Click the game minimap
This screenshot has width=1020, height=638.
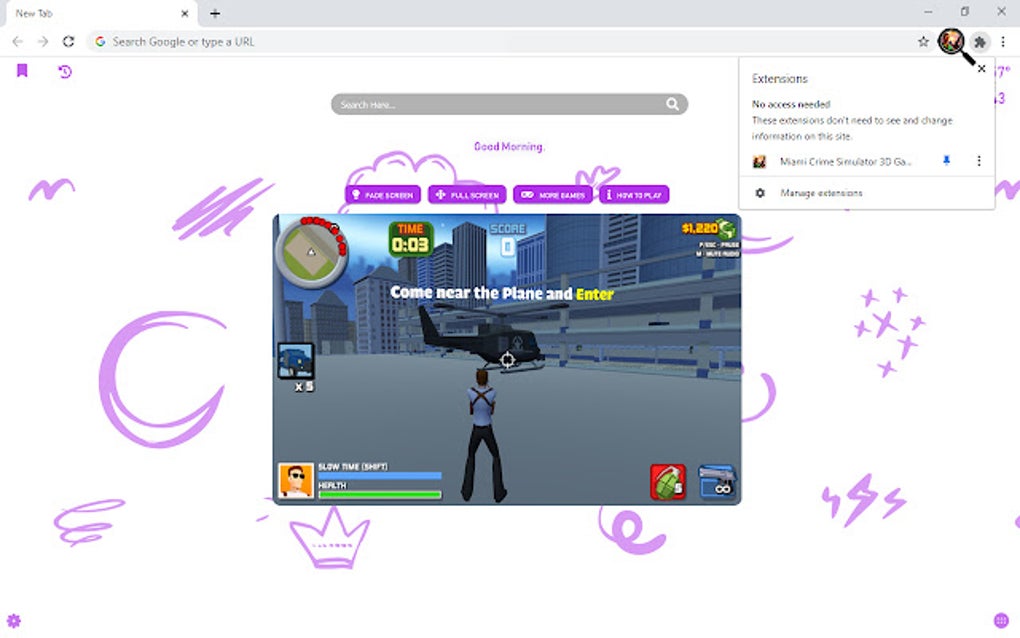[312, 251]
